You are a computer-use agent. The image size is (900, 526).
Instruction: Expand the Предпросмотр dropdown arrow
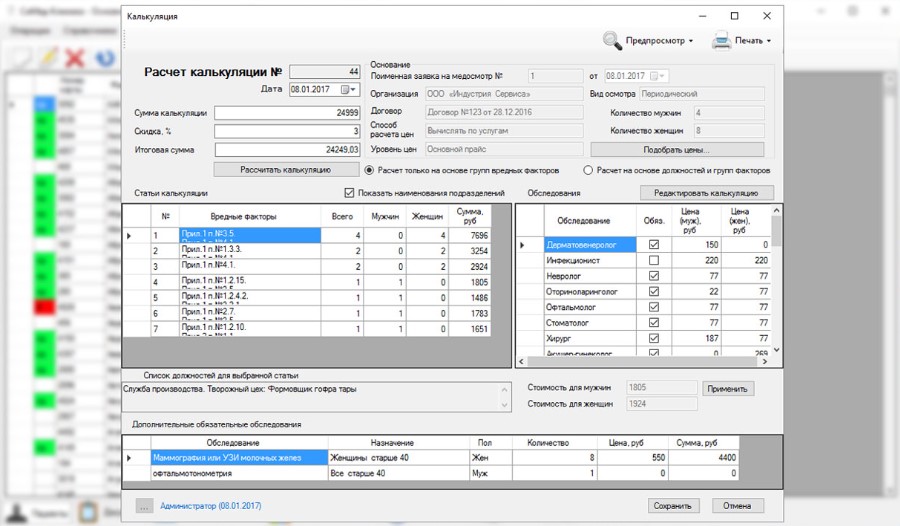(690, 41)
